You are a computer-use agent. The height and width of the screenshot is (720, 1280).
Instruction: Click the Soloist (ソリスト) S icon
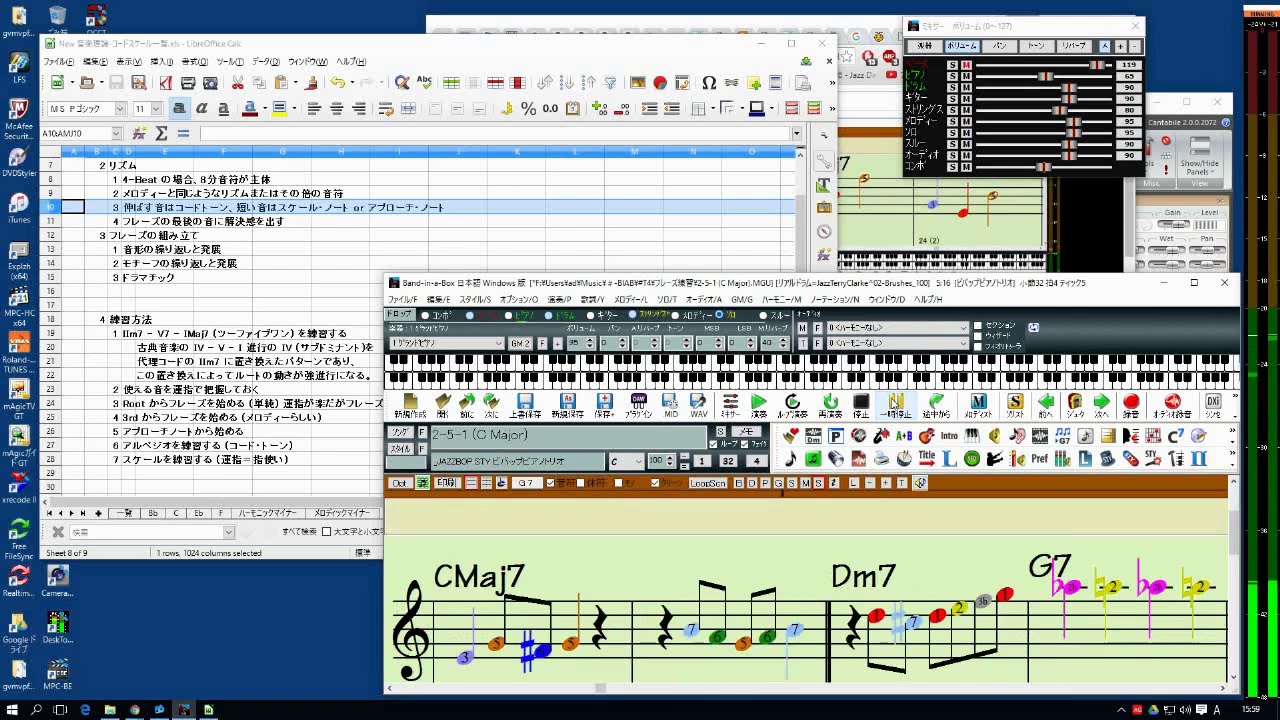[1015, 405]
